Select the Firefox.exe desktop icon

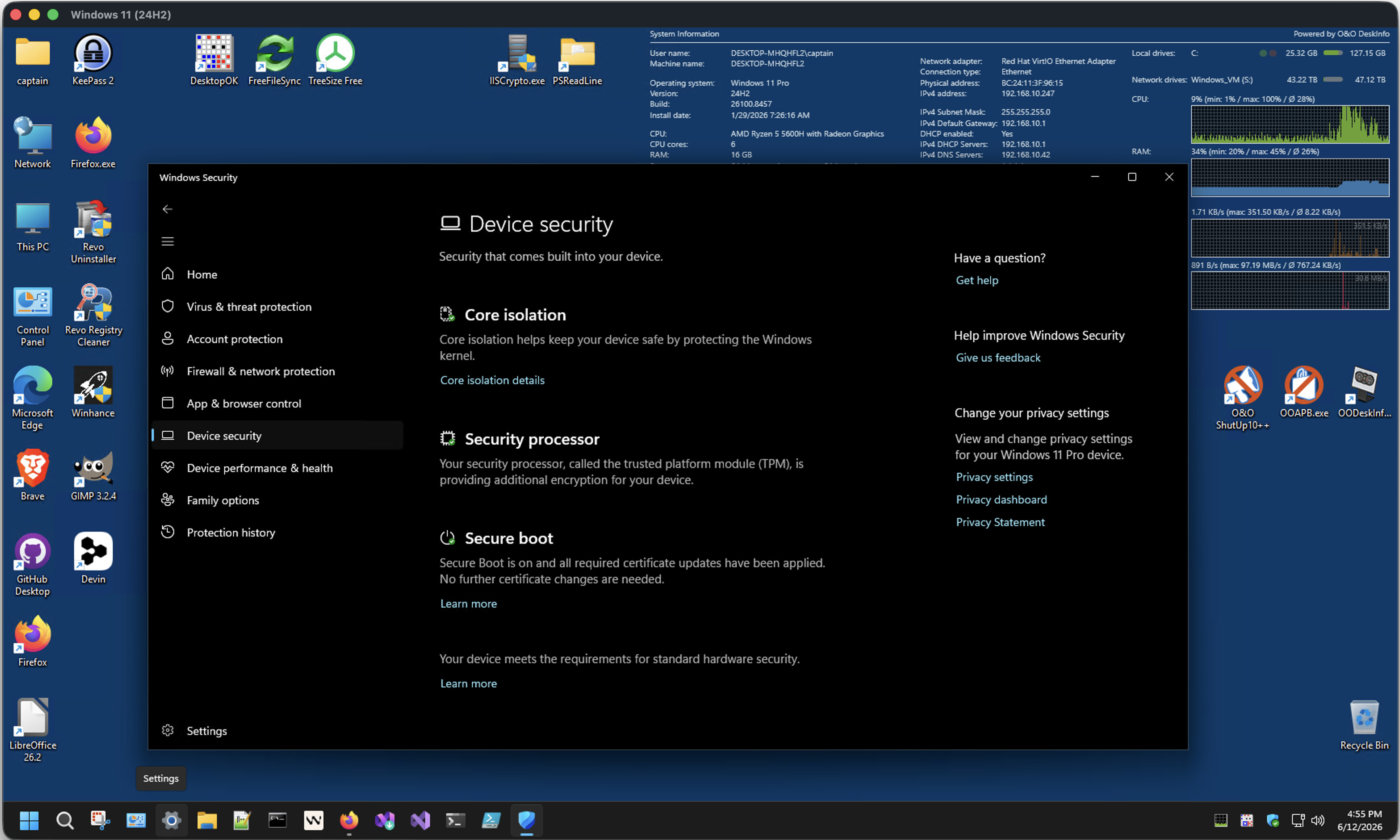93,144
